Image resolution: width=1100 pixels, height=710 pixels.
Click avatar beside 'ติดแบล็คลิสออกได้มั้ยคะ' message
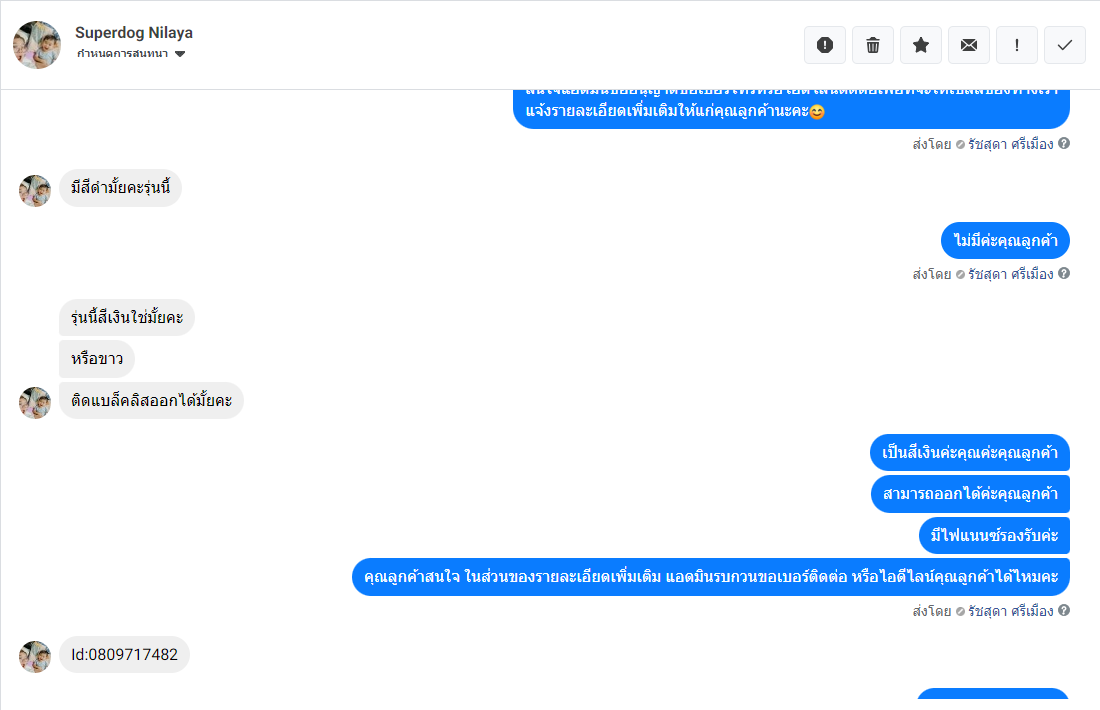pos(35,403)
